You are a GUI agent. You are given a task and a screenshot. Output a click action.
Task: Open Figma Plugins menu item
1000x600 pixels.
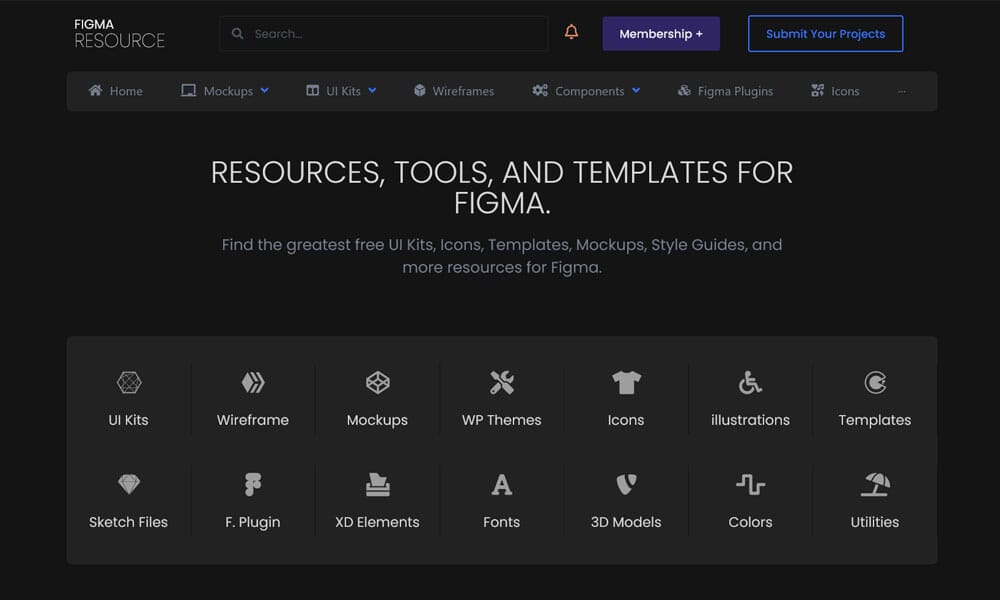pos(735,91)
